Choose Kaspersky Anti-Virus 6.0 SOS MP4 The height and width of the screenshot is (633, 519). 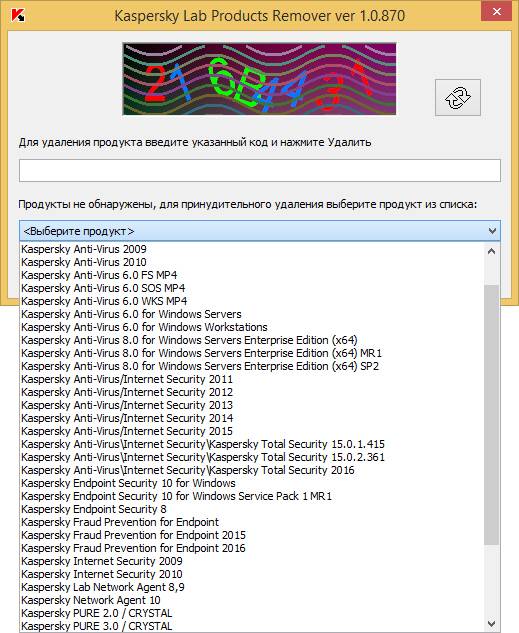252,288
